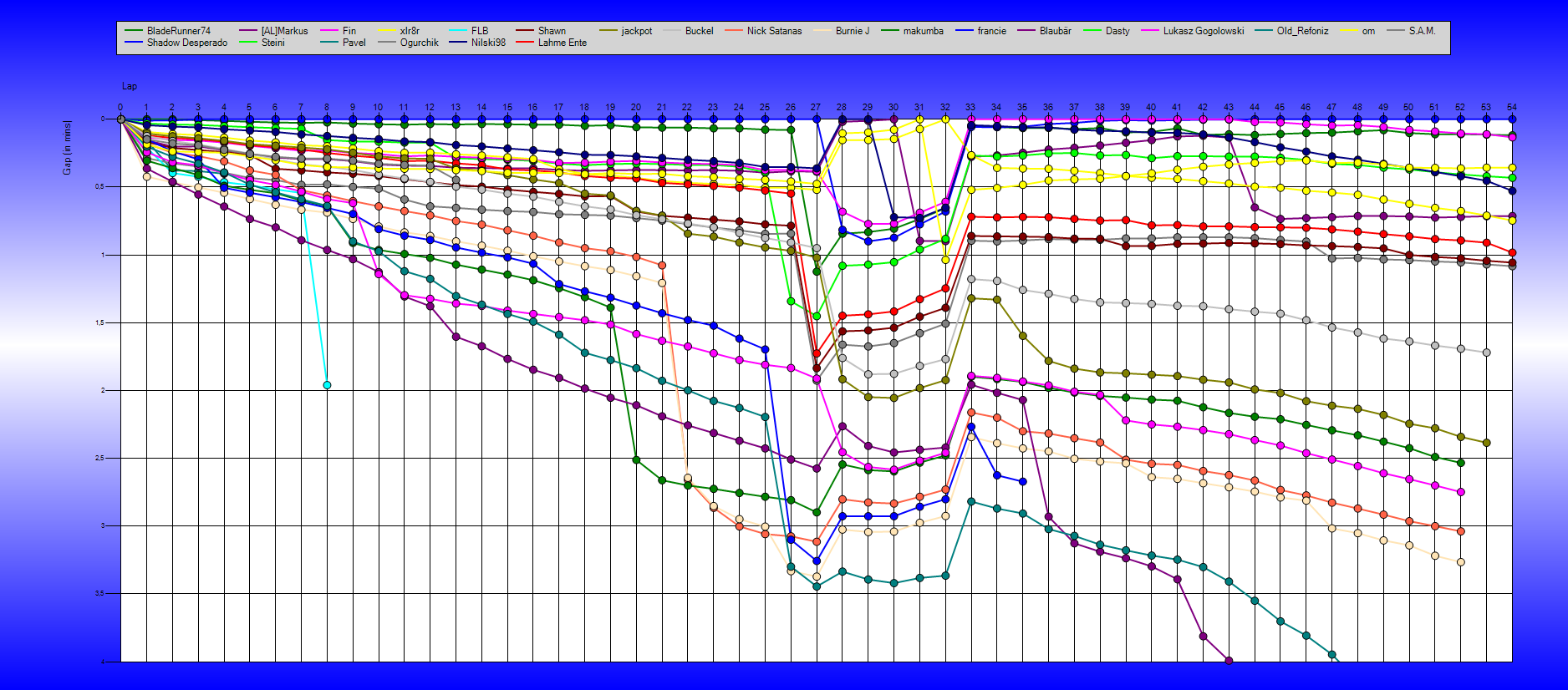Select lap number 33 on the axis

(x=970, y=107)
